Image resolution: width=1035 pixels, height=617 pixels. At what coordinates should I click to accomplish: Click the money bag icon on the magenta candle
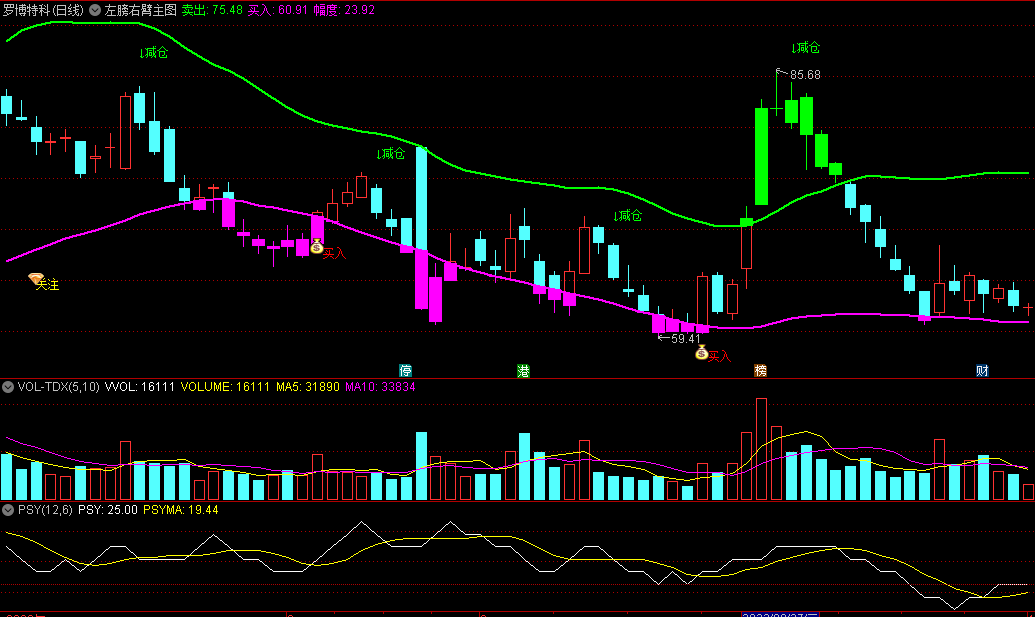(x=317, y=247)
